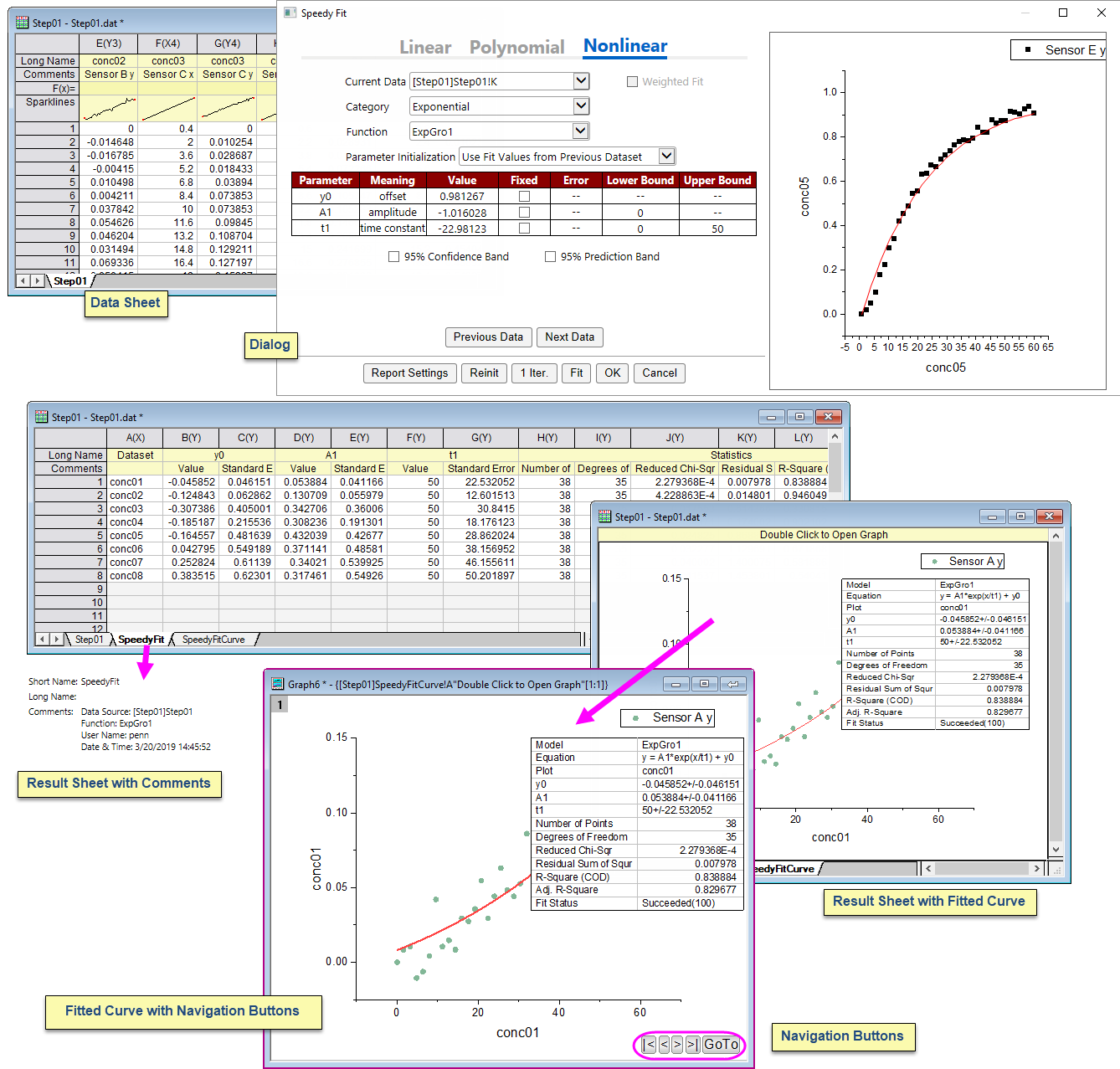Click the Next Data button
1120x1069 pixels.
(x=569, y=337)
